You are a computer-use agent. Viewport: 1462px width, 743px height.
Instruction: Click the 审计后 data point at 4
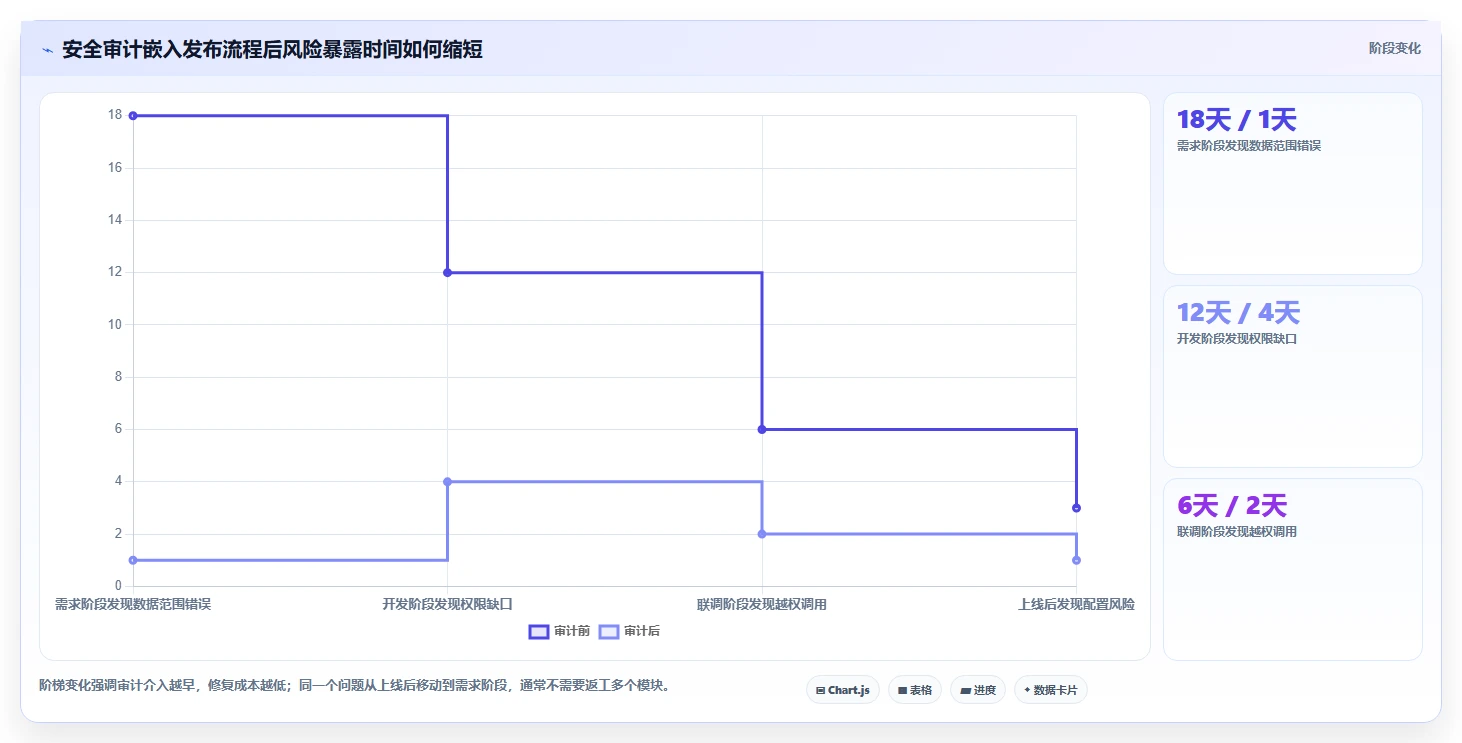447,481
